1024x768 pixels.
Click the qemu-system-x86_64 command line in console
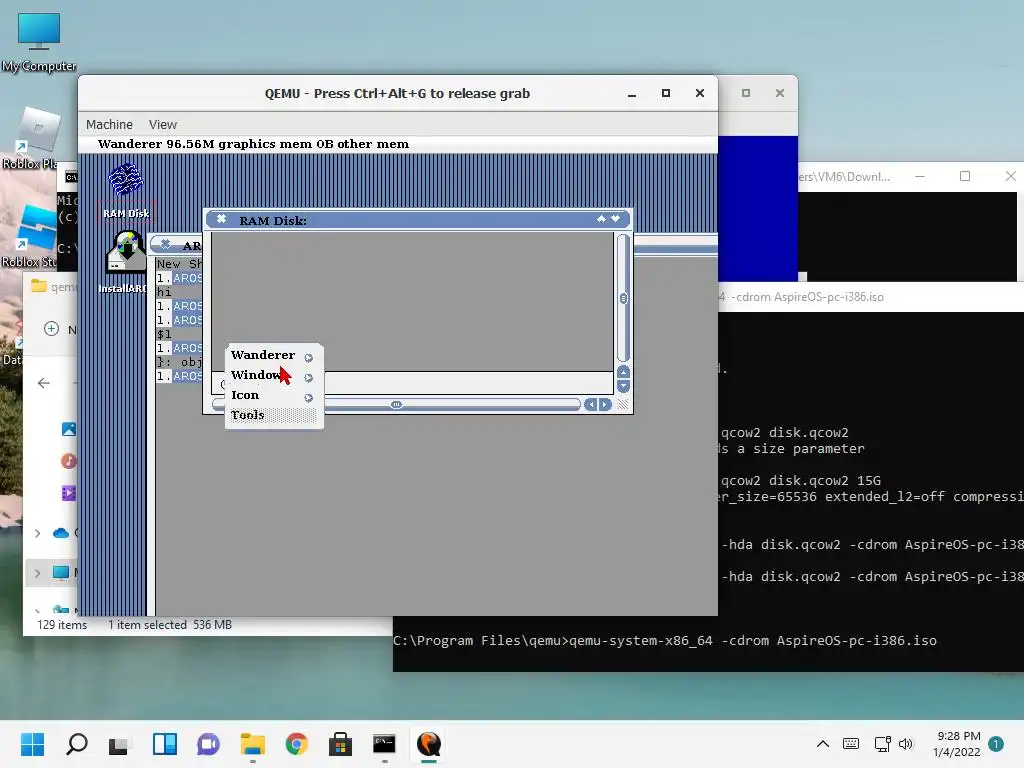point(665,641)
